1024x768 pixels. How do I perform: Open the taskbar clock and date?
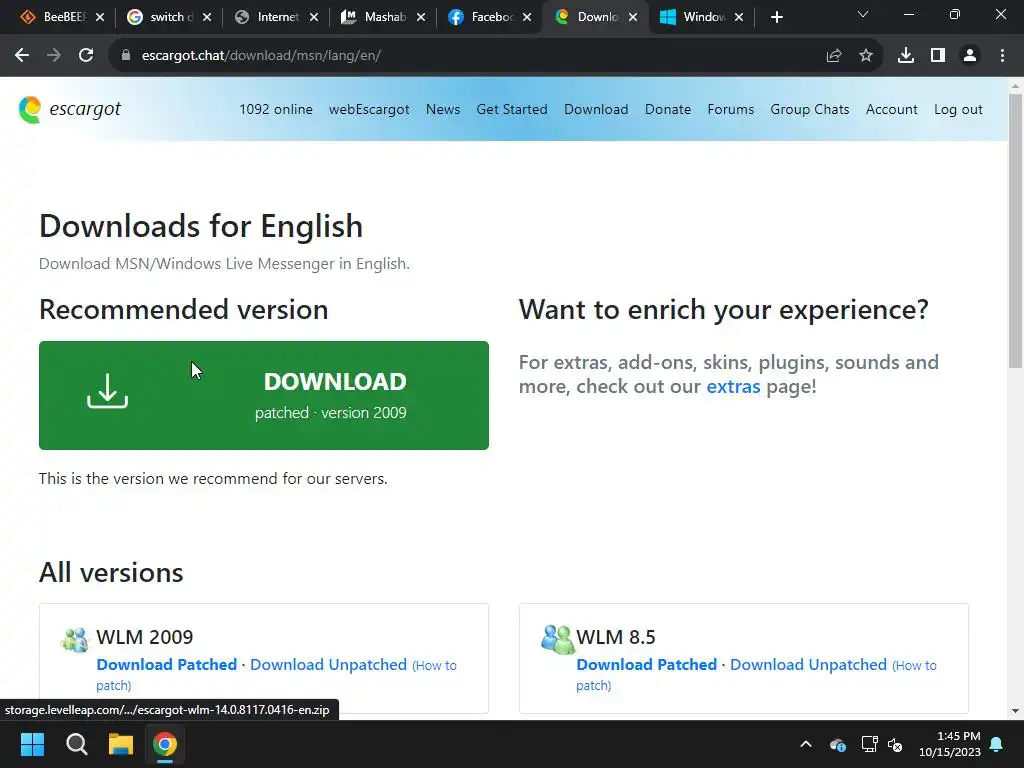[x=950, y=744]
